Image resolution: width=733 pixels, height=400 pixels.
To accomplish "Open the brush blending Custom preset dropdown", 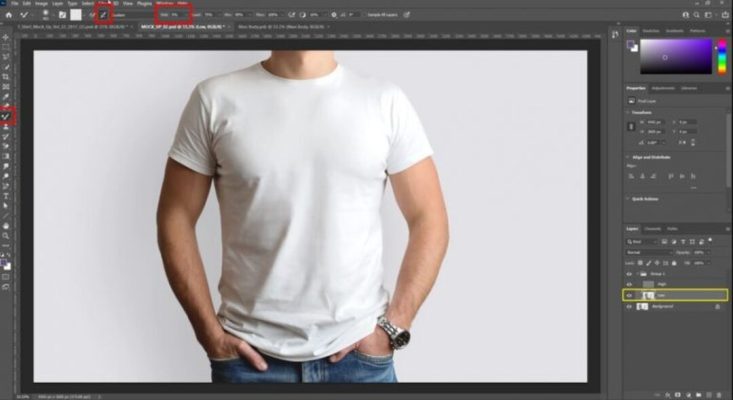I will [132, 15].
